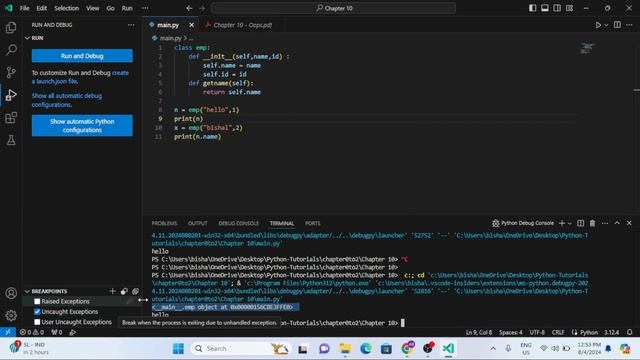Add a new terminal with plus icon

562,223
